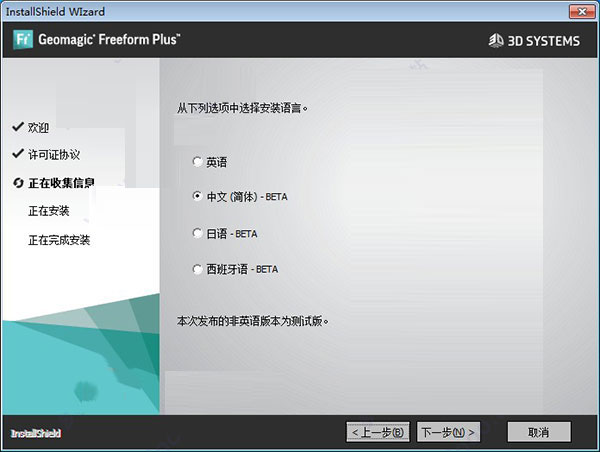
Task: Click the Fr Geomagic Freeform logo icon
Action: [x=23, y=40]
